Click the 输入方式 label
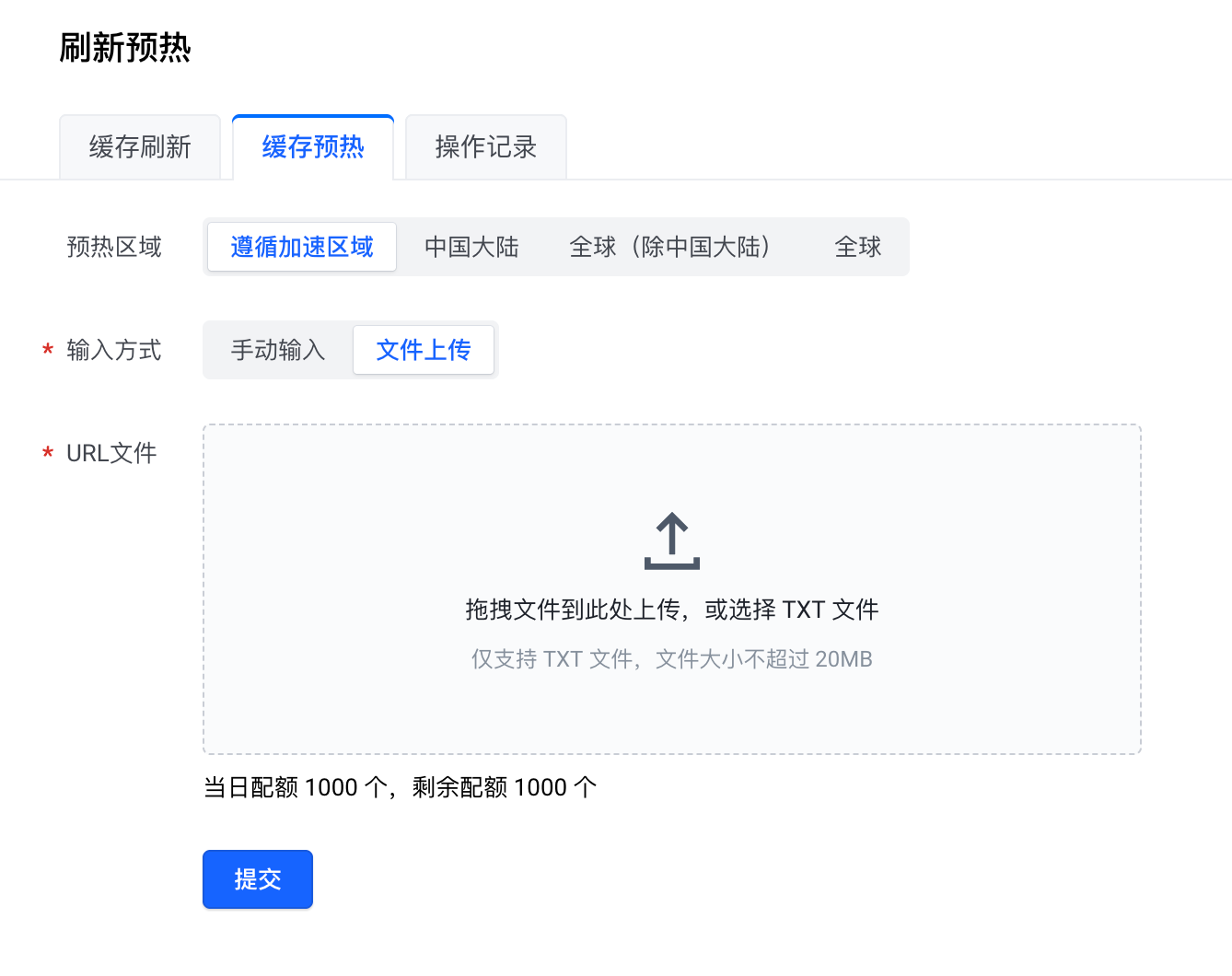The width and height of the screenshot is (1232, 976). click(x=114, y=350)
